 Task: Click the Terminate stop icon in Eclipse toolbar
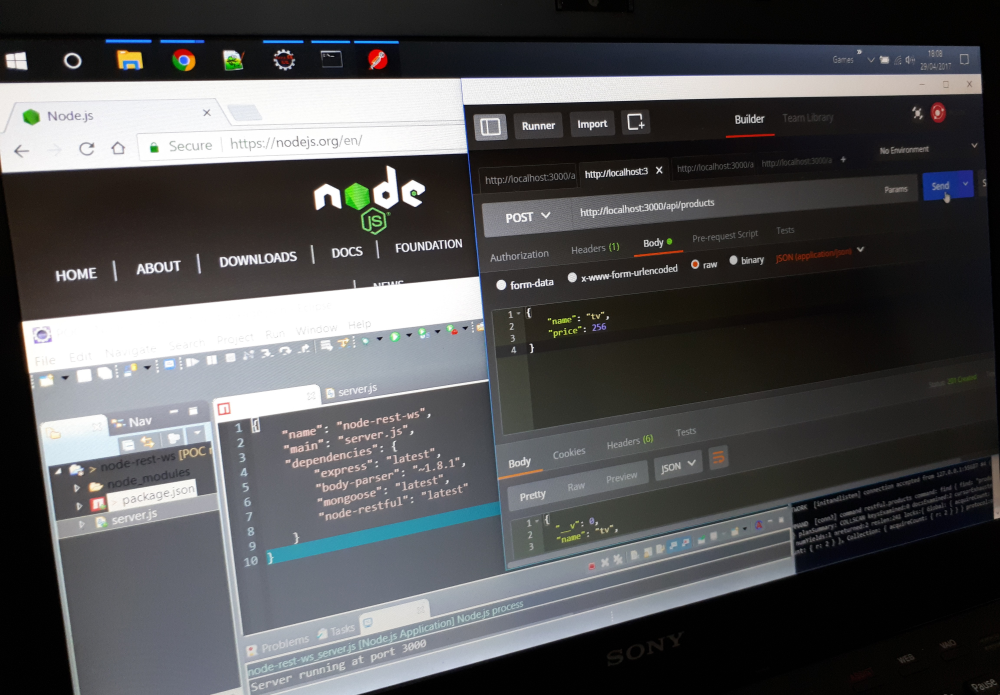point(230,358)
